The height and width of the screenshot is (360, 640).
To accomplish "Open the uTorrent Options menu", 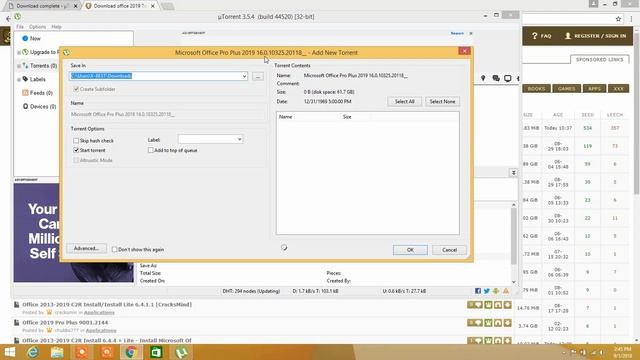I will (x=38, y=27).
